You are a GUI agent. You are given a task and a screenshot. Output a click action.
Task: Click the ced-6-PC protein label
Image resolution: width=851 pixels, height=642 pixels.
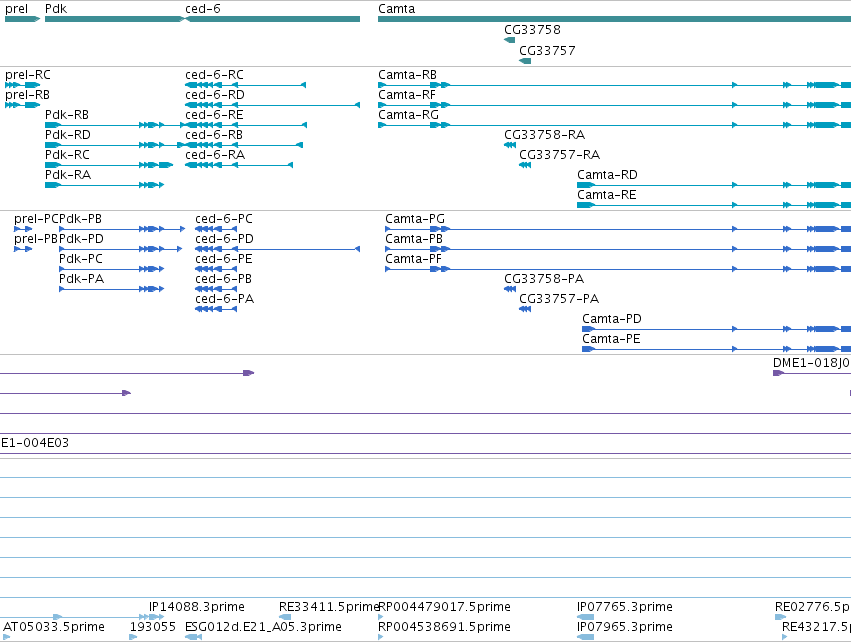click(x=224, y=219)
